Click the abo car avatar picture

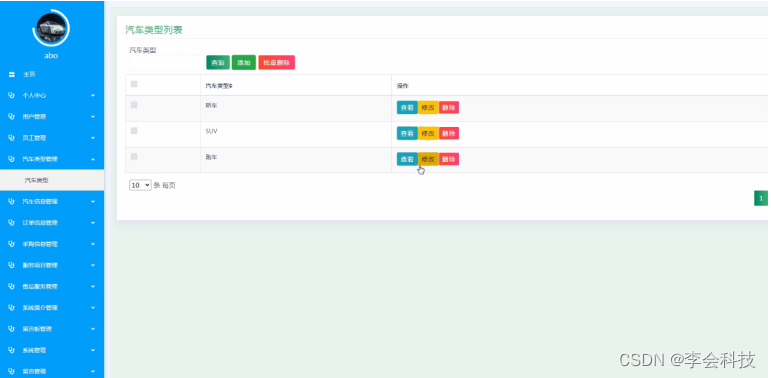pos(51,28)
